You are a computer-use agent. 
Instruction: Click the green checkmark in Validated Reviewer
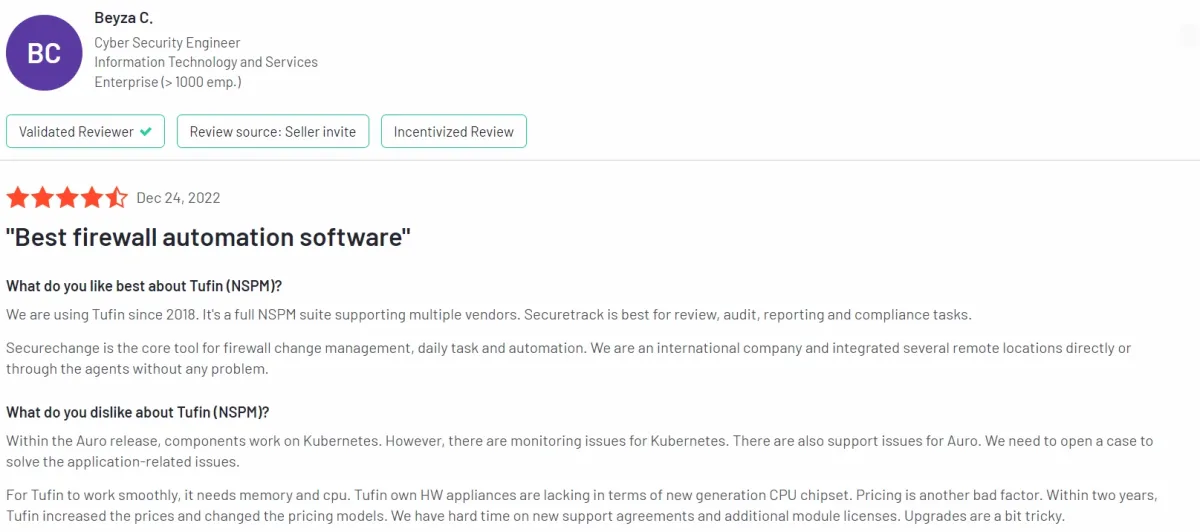click(x=146, y=131)
